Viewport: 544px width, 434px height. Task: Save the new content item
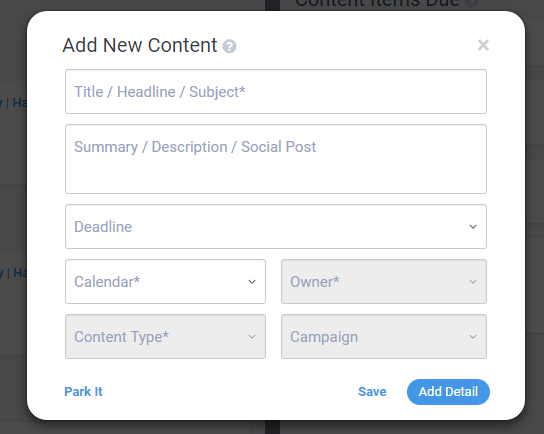click(x=372, y=392)
